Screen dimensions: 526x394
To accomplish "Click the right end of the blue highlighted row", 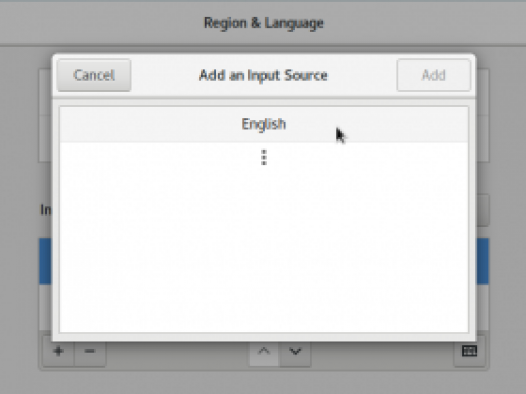I will [483, 261].
